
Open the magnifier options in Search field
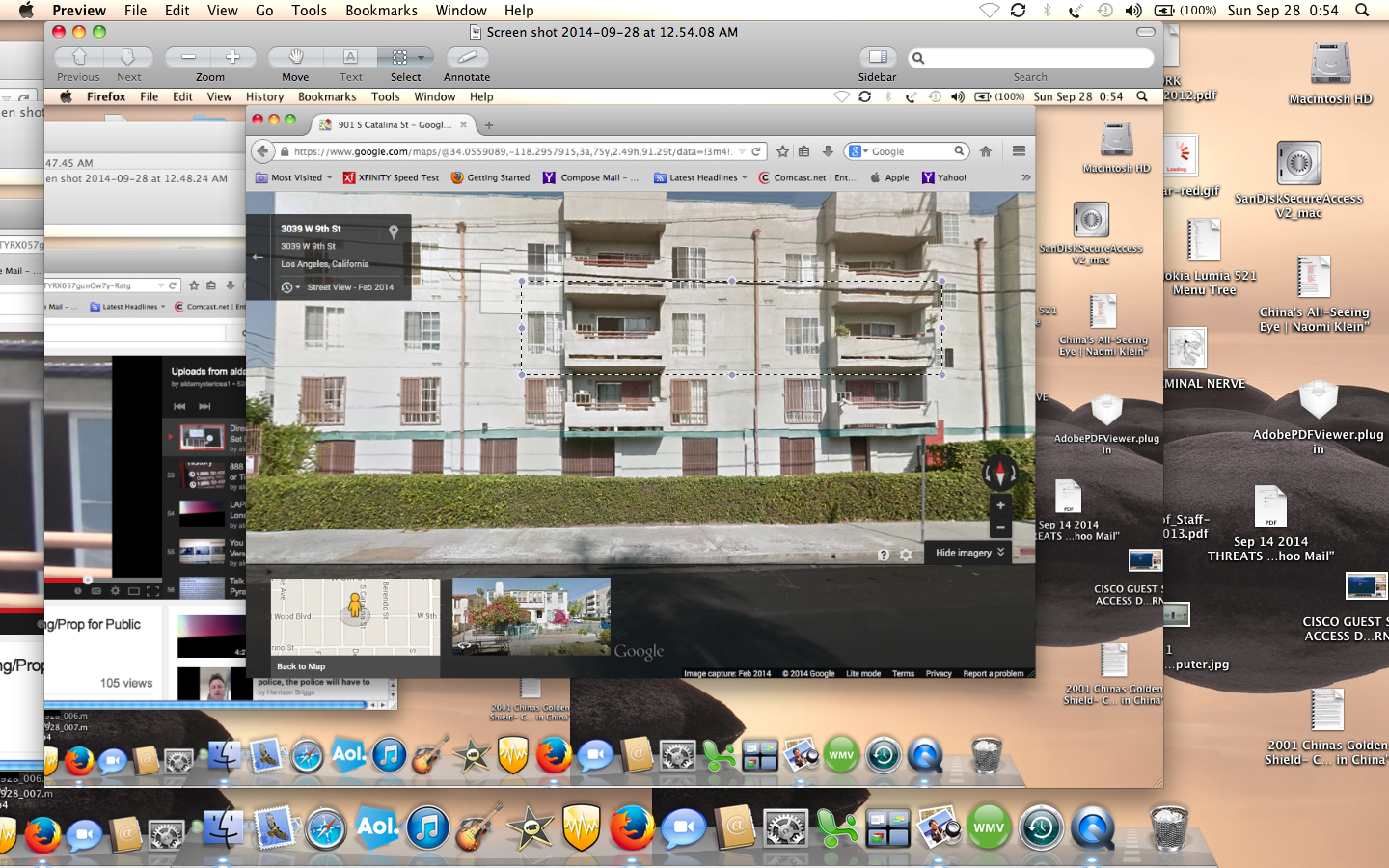tap(918, 58)
